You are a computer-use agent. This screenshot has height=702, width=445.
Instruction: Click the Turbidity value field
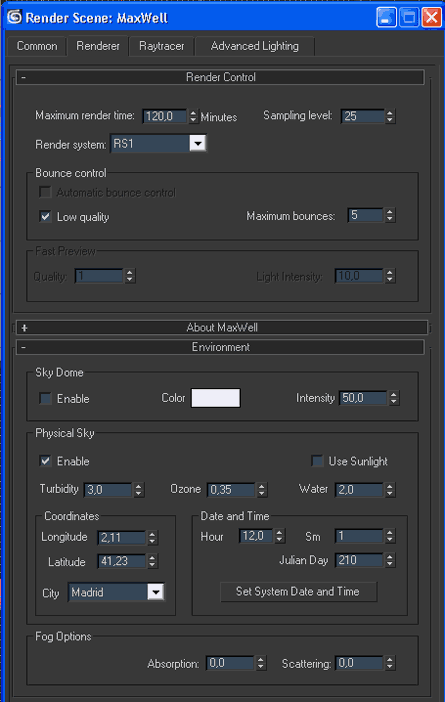(x=108, y=490)
